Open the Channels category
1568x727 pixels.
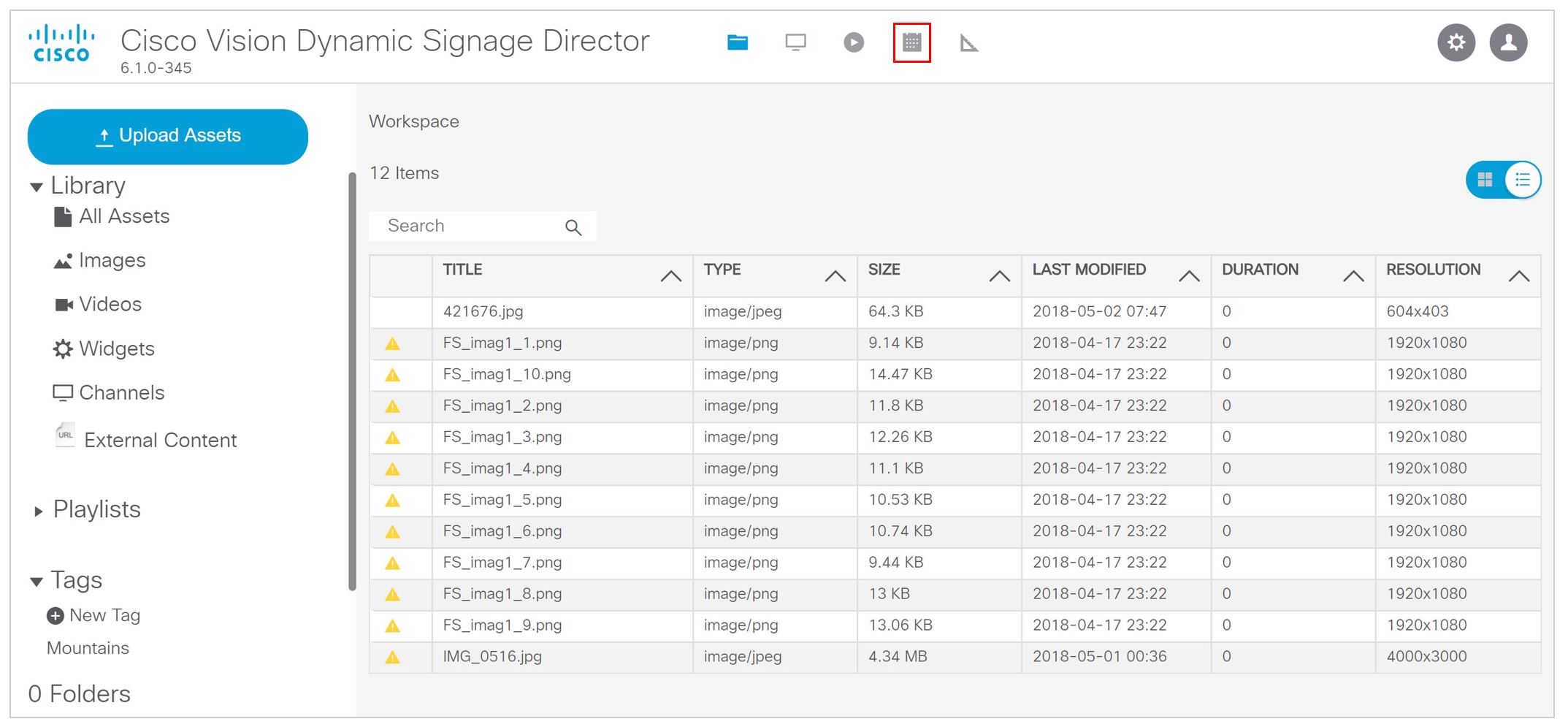pyautogui.click(x=121, y=392)
